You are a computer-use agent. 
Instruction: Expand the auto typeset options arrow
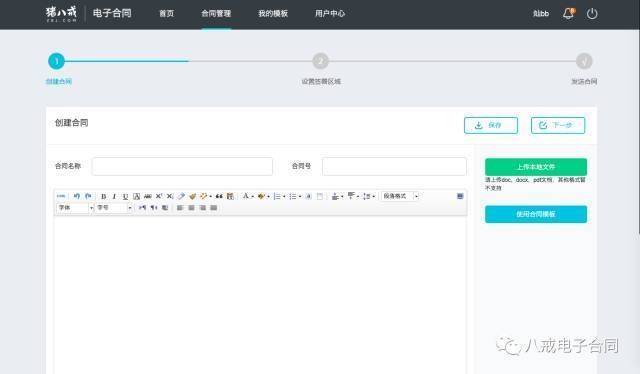pyautogui.click(x=210, y=197)
